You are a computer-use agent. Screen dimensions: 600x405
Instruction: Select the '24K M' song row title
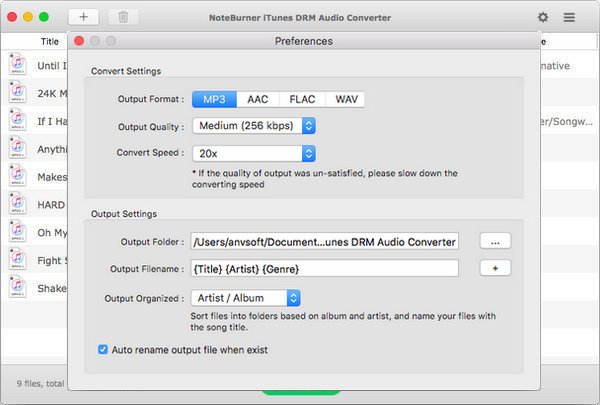coord(52,93)
